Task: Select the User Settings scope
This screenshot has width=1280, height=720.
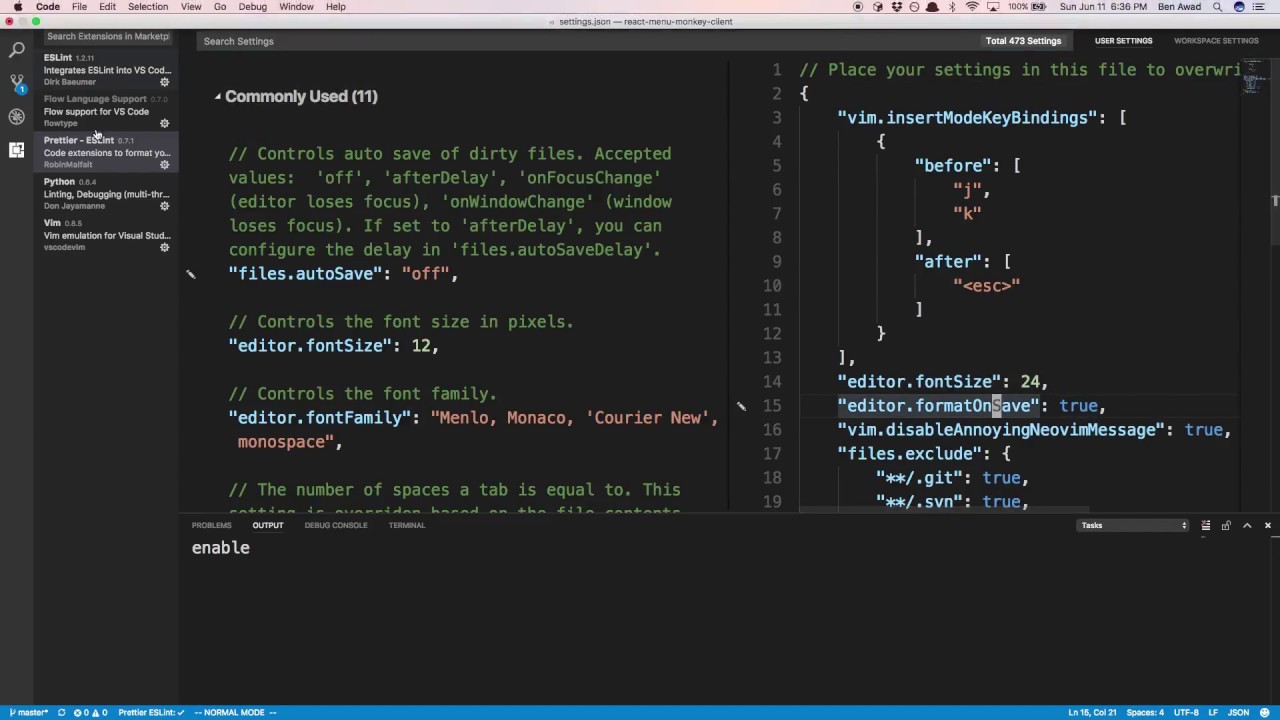Action: (1123, 41)
